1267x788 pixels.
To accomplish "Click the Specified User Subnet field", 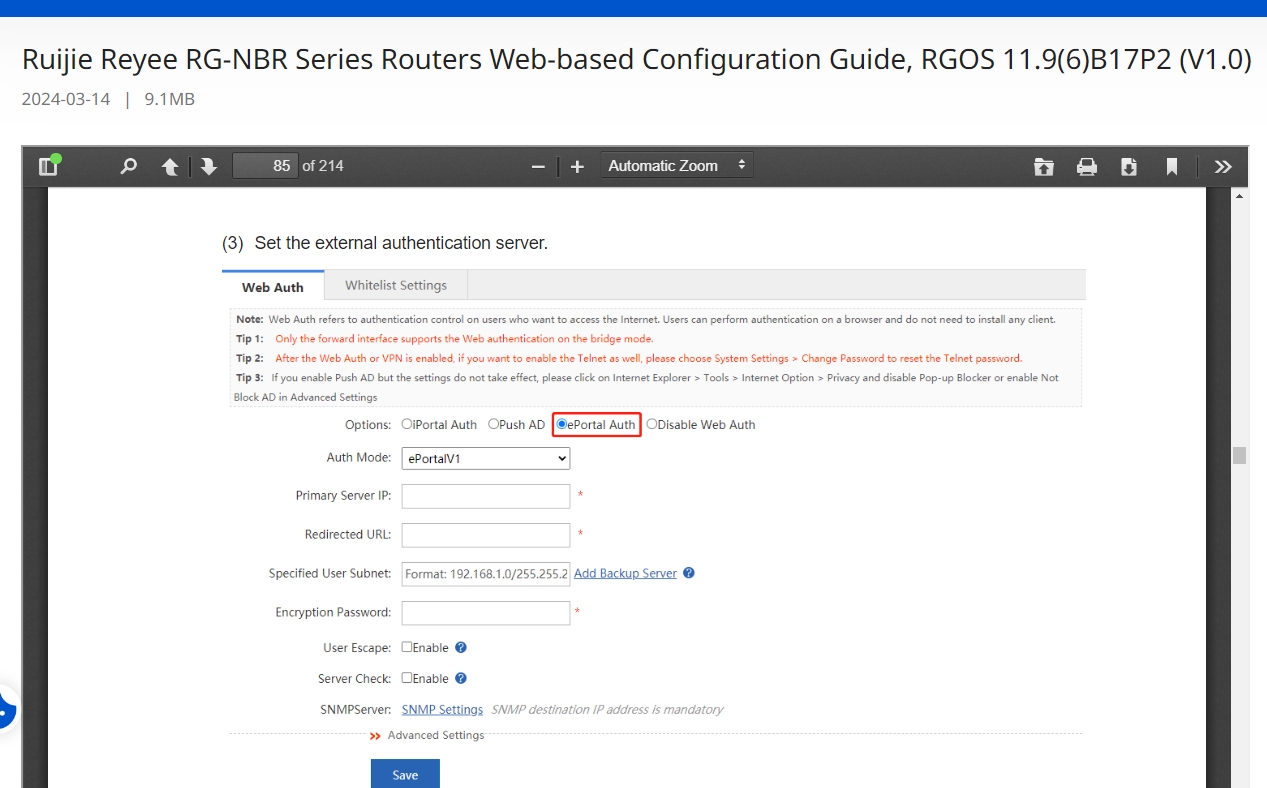I will (486, 574).
